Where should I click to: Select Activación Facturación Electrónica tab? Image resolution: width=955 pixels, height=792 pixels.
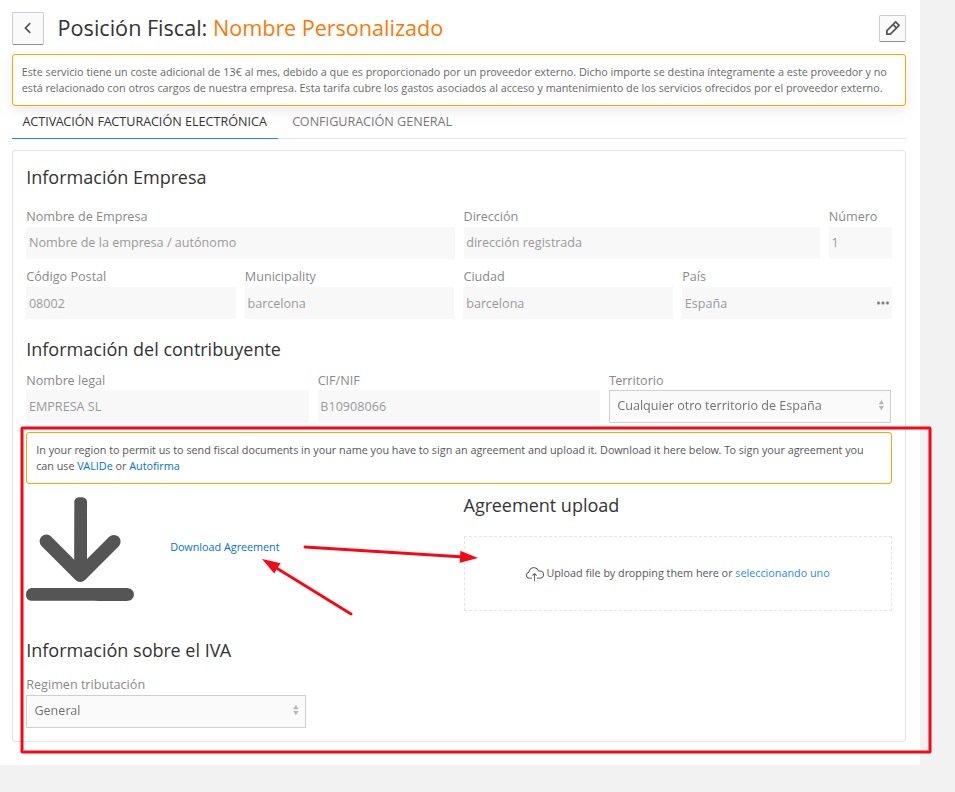pos(145,122)
